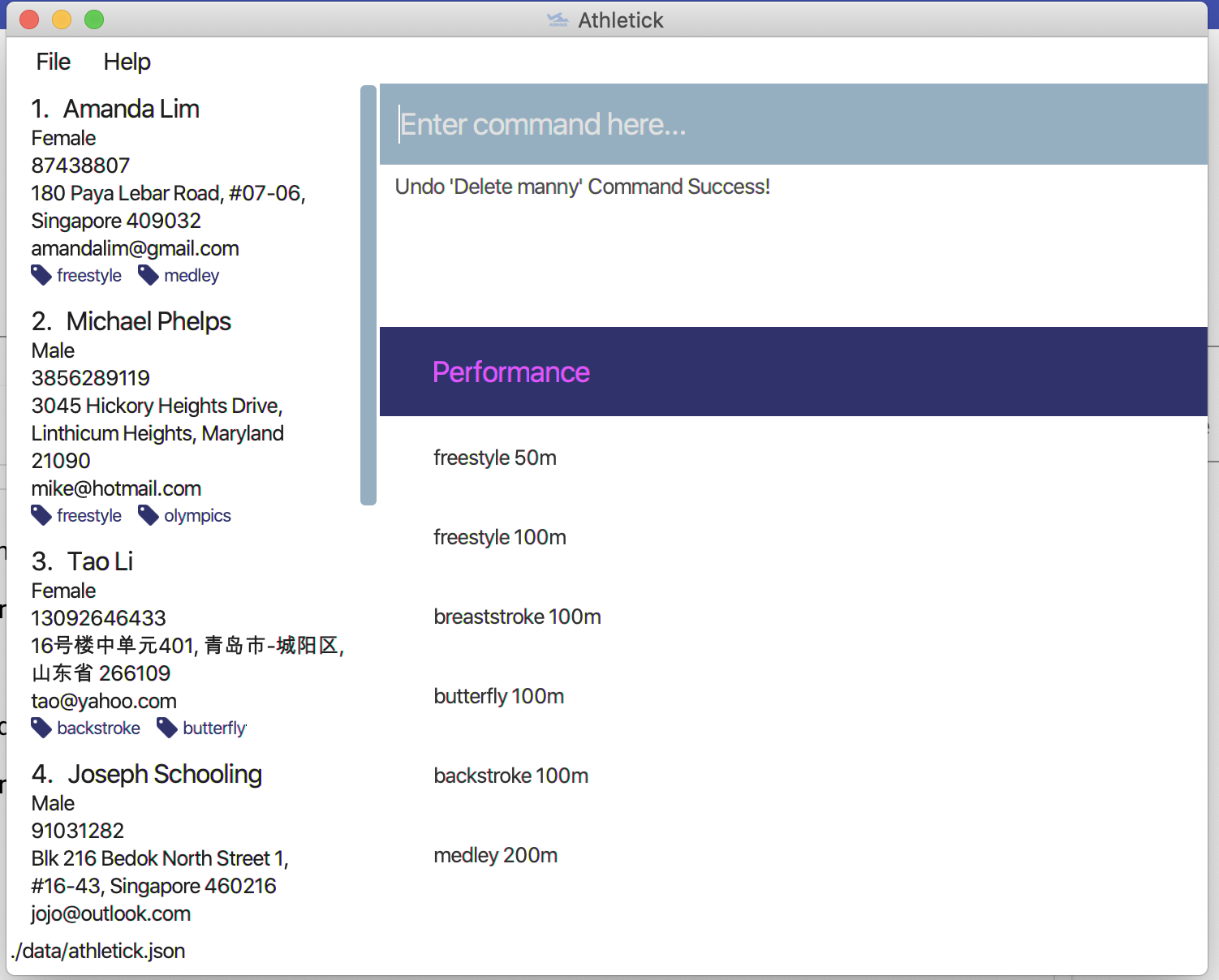Click email mike@hotmail.com

pyautogui.click(x=116, y=488)
